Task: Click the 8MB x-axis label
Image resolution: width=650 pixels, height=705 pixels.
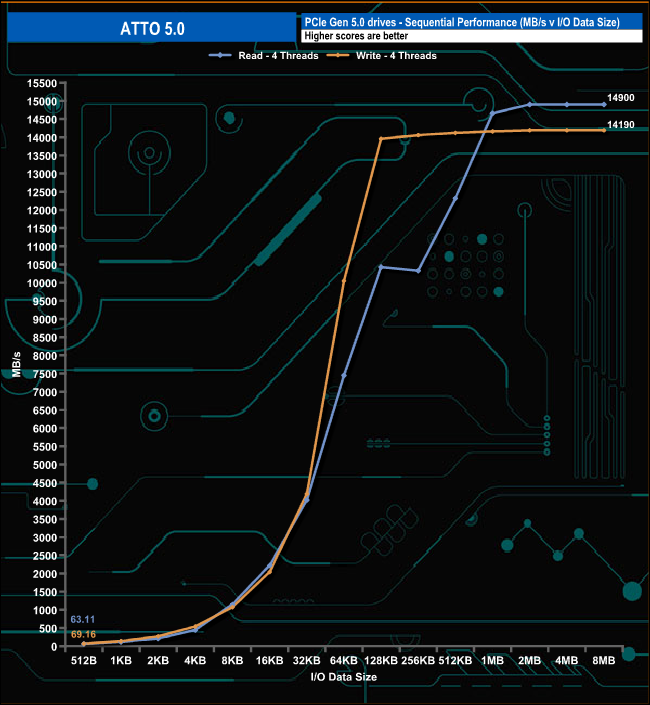Action: coord(604,662)
